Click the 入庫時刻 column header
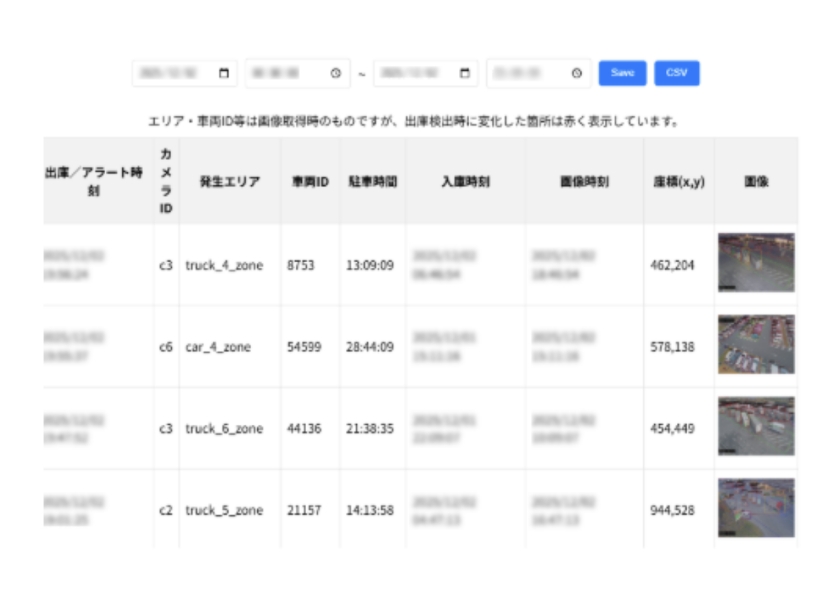The height and width of the screenshot is (600, 830). point(465,182)
